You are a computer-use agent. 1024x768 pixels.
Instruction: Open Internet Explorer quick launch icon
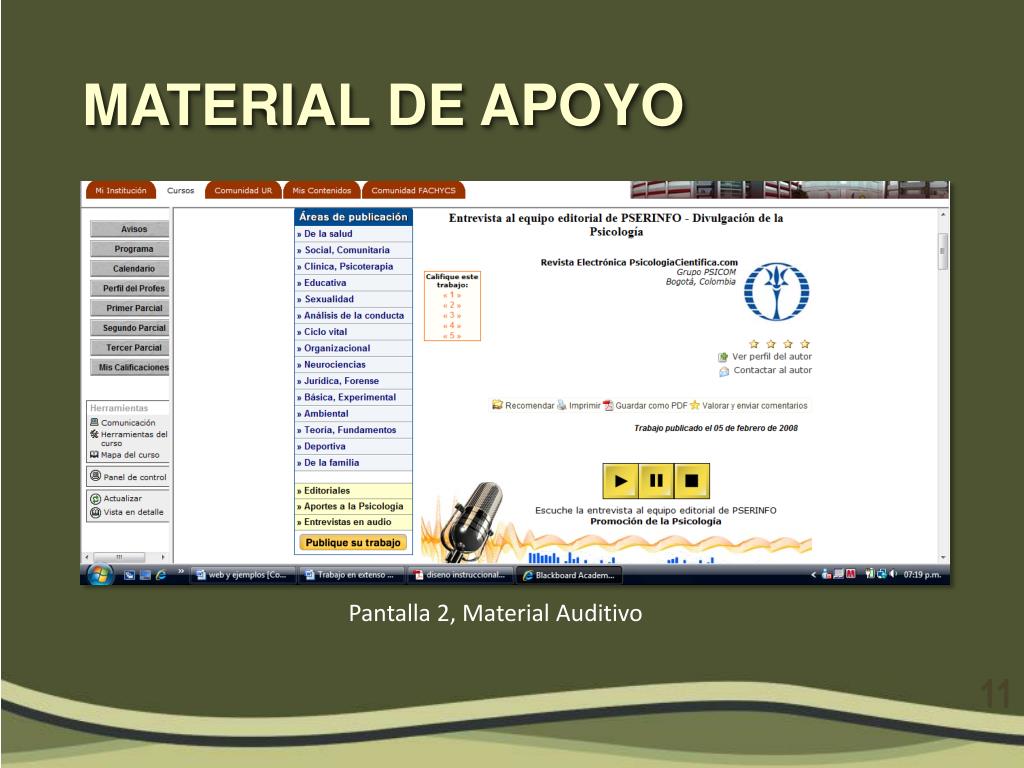pos(161,575)
